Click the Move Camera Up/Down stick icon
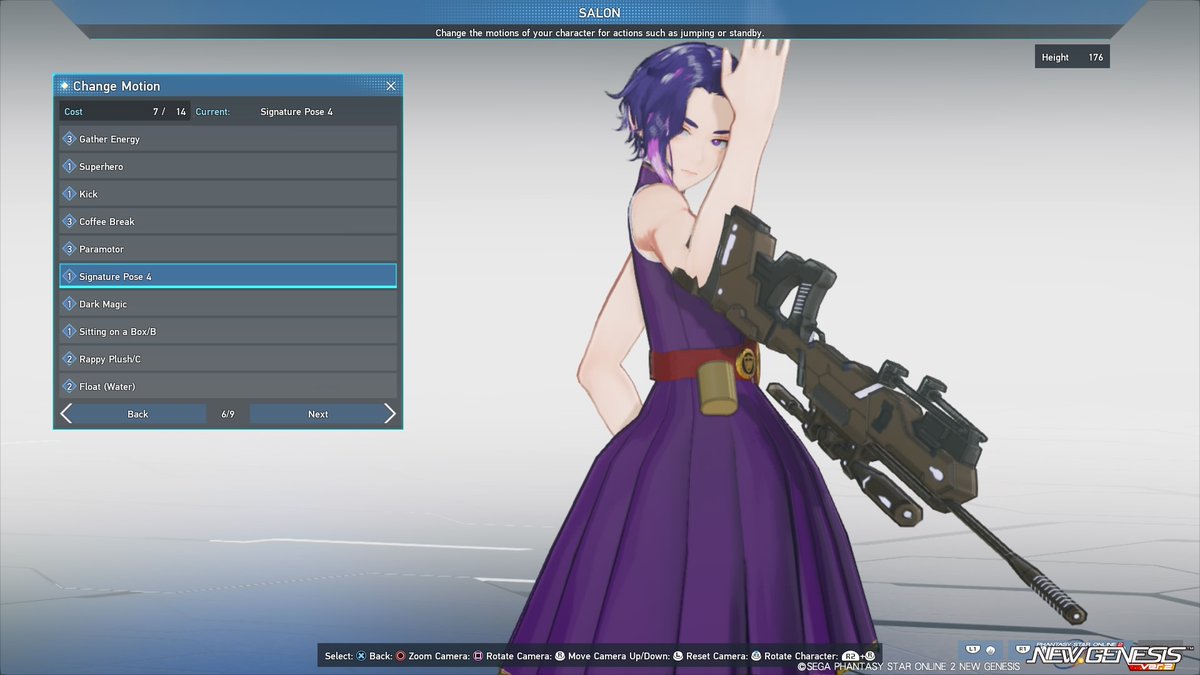Image resolution: width=1200 pixels, height=675 pixels. [678, 656]
